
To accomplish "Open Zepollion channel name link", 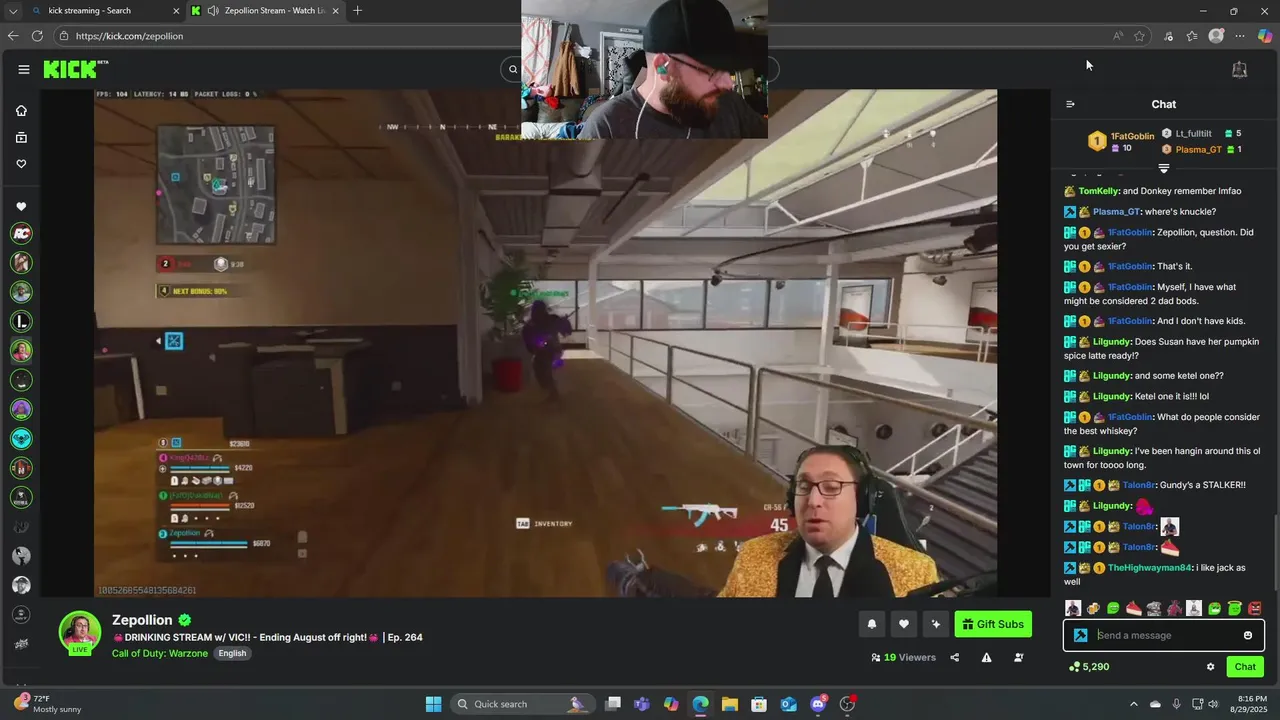I will point(142,620).
